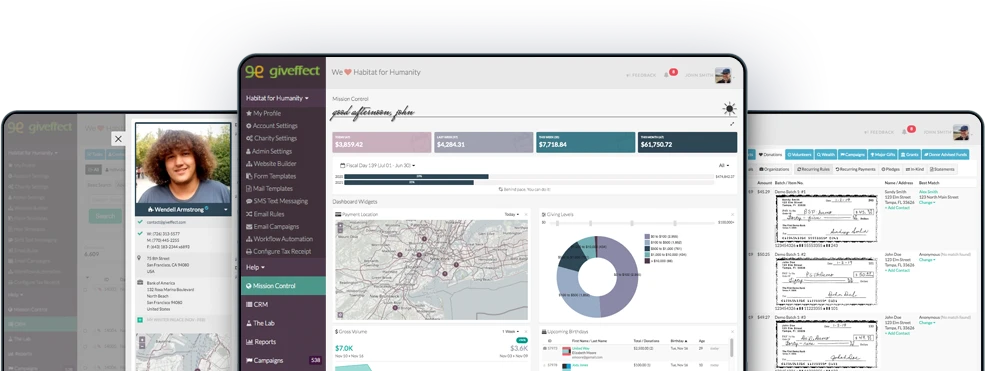The width and height of the screenshot is (985, 371).
Task: Open the Grants tab in right window
Action: coord(909,154)
